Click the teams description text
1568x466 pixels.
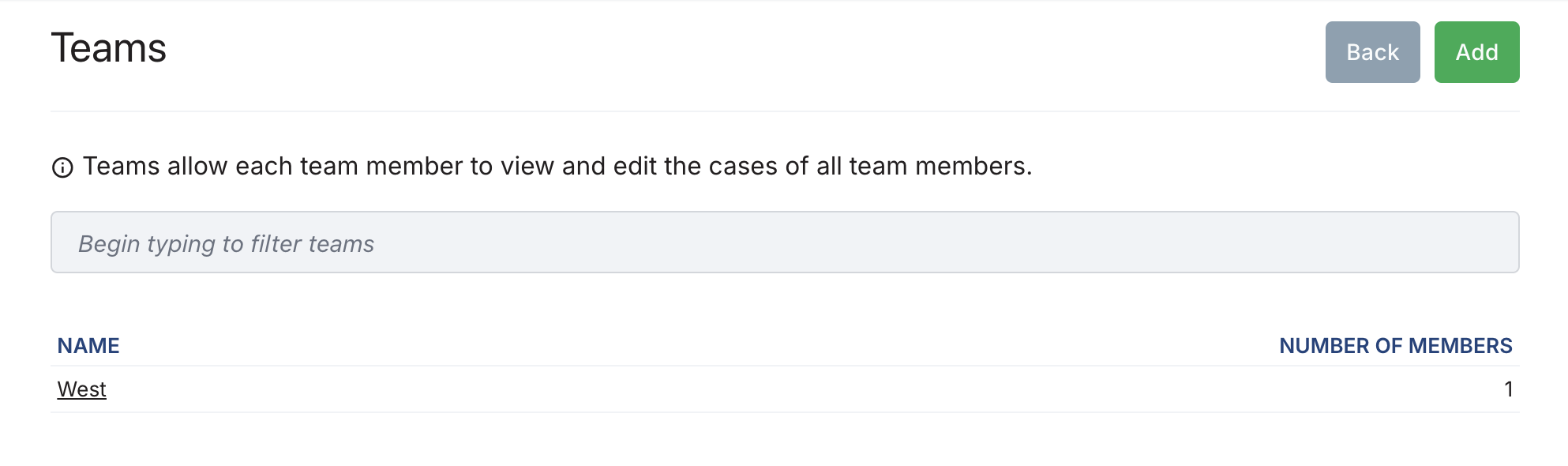[557, 167]
